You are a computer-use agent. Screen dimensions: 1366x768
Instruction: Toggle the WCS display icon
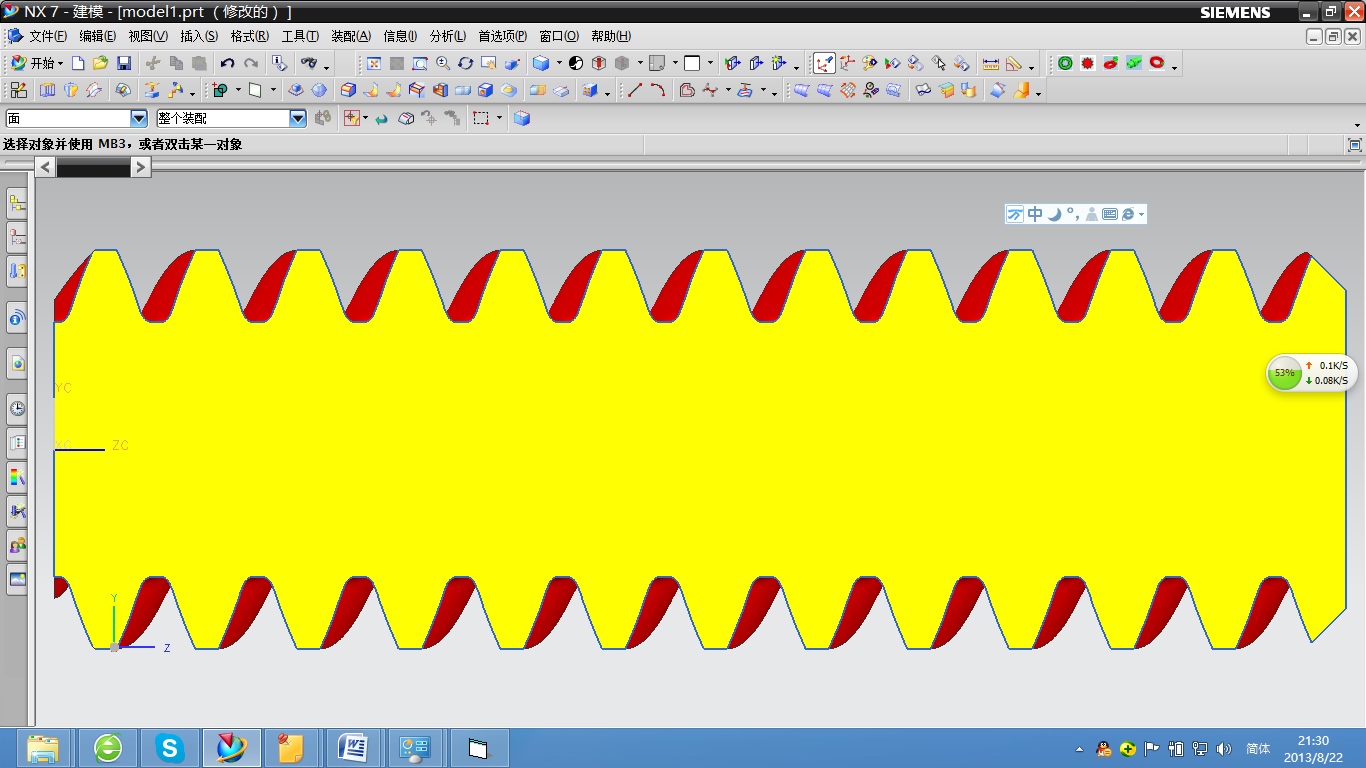point(824,63)
